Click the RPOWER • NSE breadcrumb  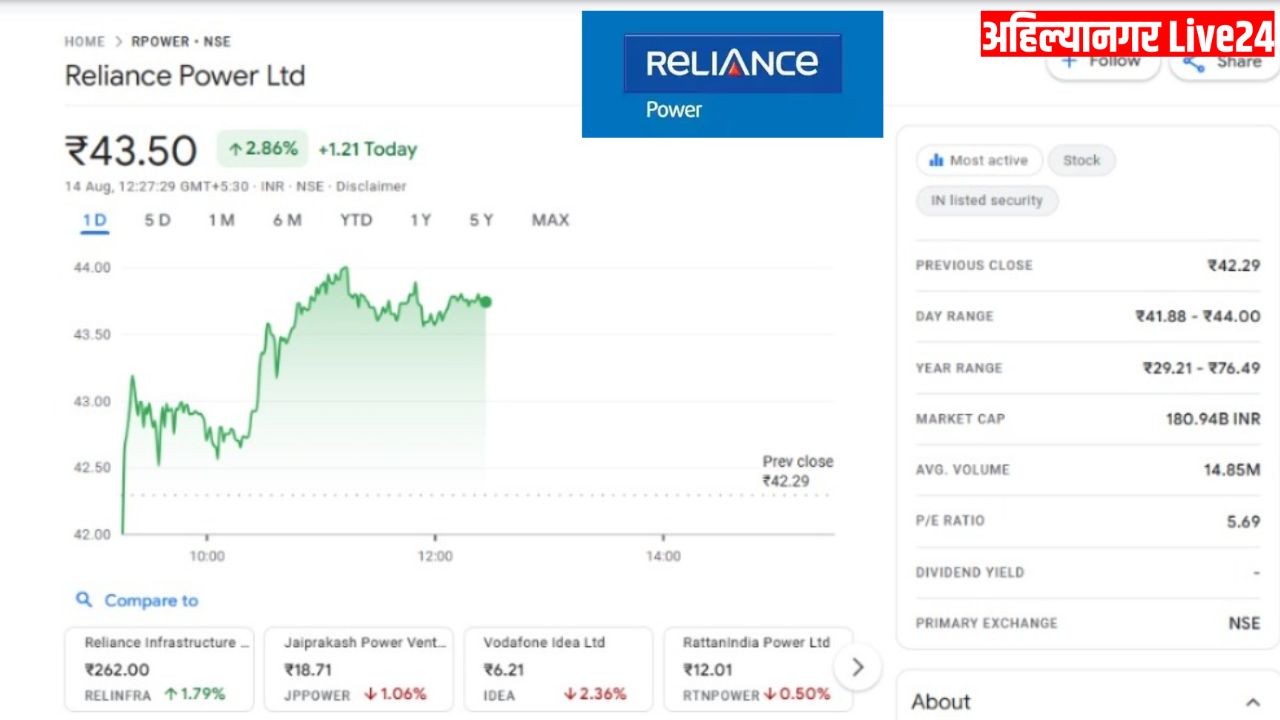click(181, 42)
